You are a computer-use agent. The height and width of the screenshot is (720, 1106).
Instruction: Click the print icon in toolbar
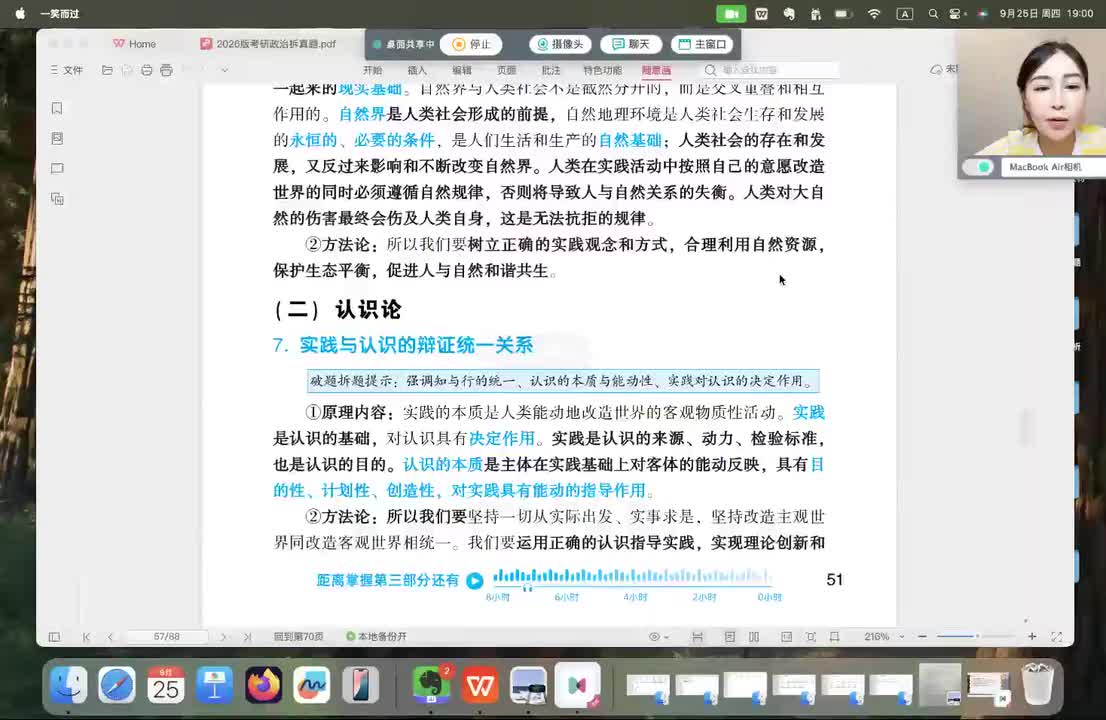pyautogui.click(x=147, y=70)
